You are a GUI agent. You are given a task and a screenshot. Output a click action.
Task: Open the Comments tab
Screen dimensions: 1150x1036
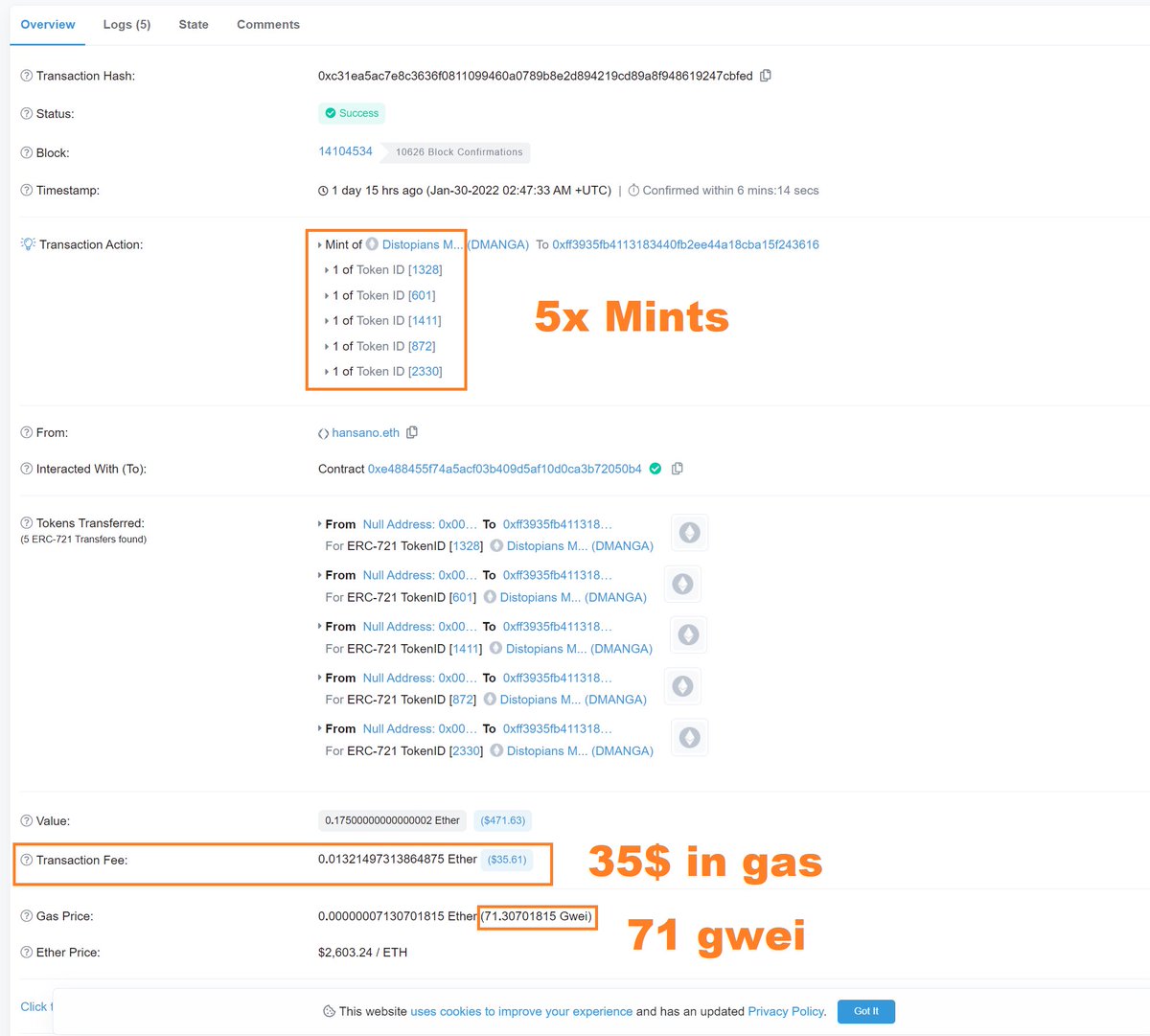(x=268, y=24)
